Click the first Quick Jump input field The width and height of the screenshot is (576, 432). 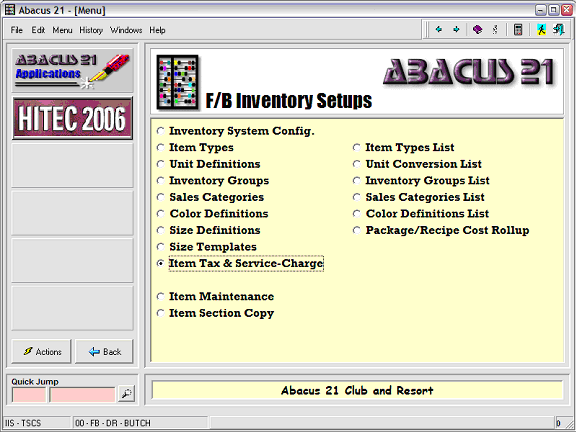[29, 395]
